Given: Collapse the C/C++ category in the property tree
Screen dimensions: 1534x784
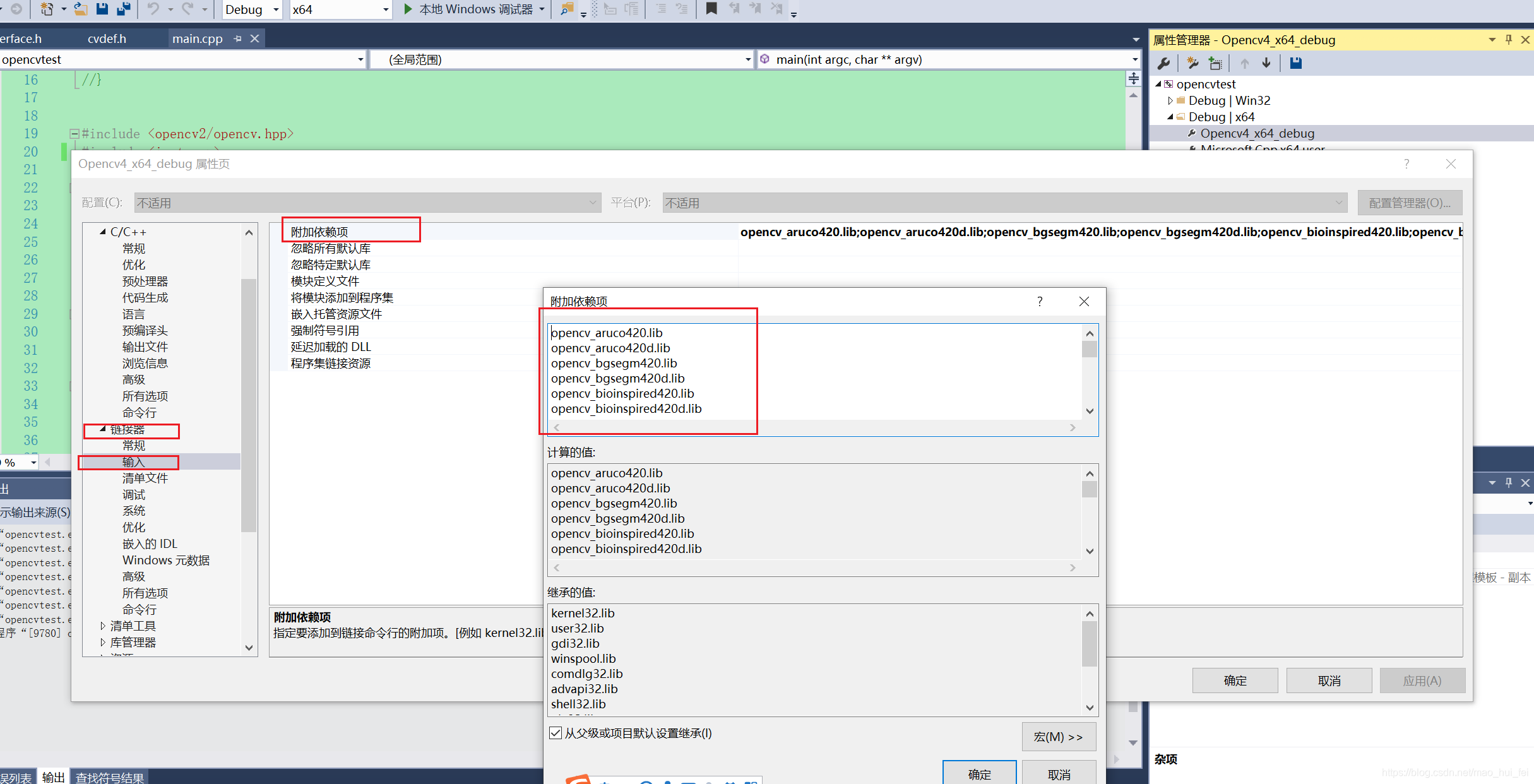Looking at the screenshot, I should [x=103, y=232].
